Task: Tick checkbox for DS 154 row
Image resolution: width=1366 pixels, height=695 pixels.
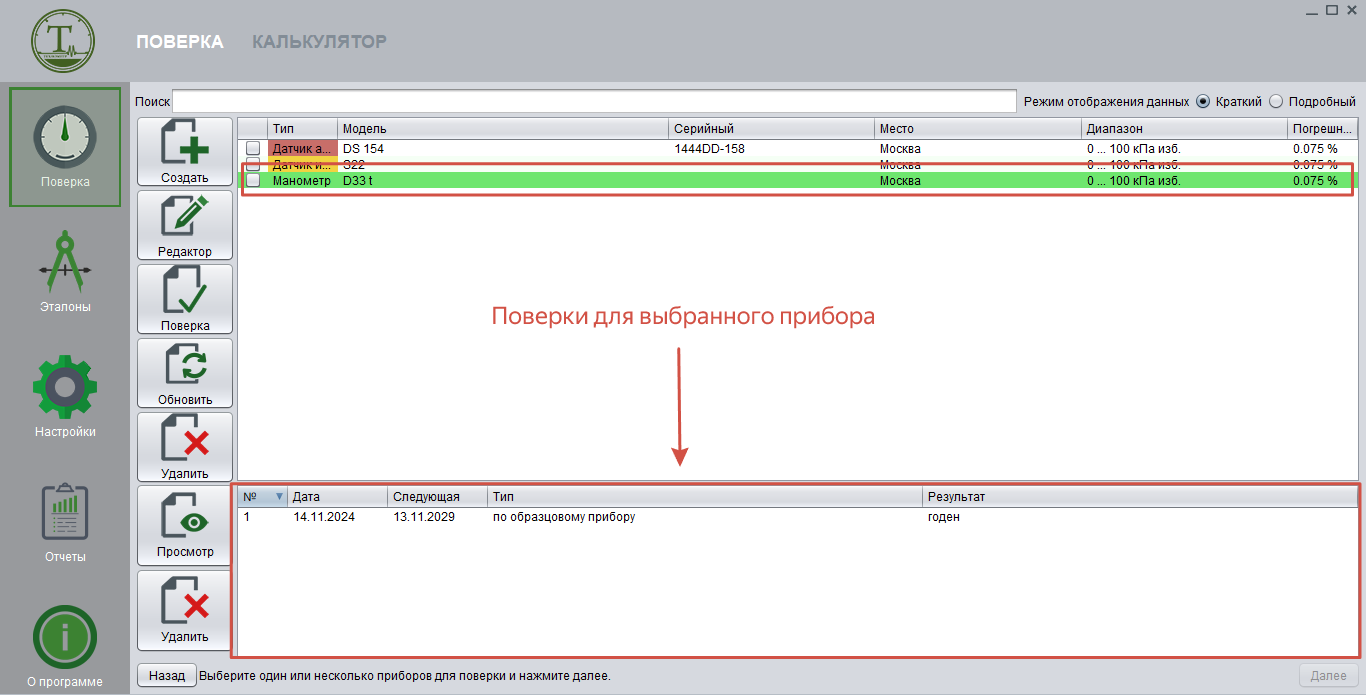Action: [253, 149]
